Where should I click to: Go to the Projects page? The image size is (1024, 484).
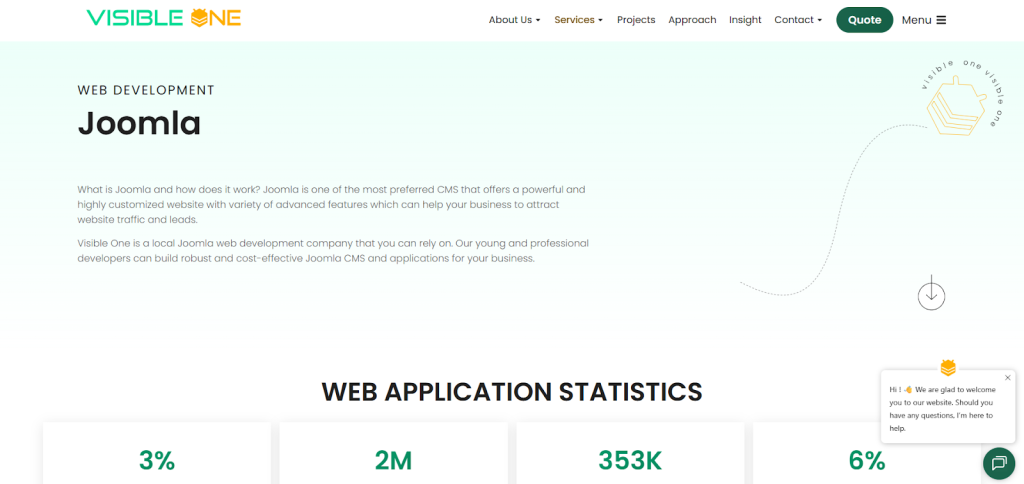[636, 20]
